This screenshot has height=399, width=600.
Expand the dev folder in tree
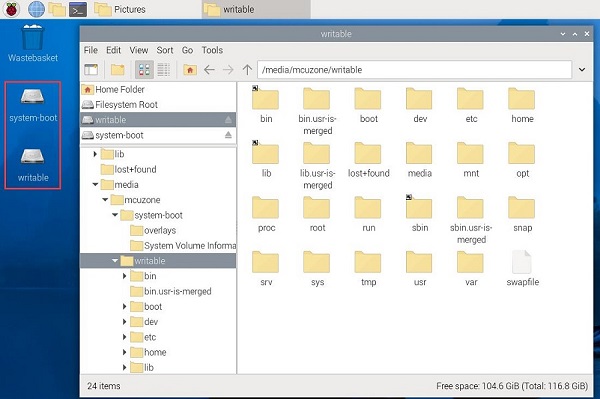tap(124, 322)
